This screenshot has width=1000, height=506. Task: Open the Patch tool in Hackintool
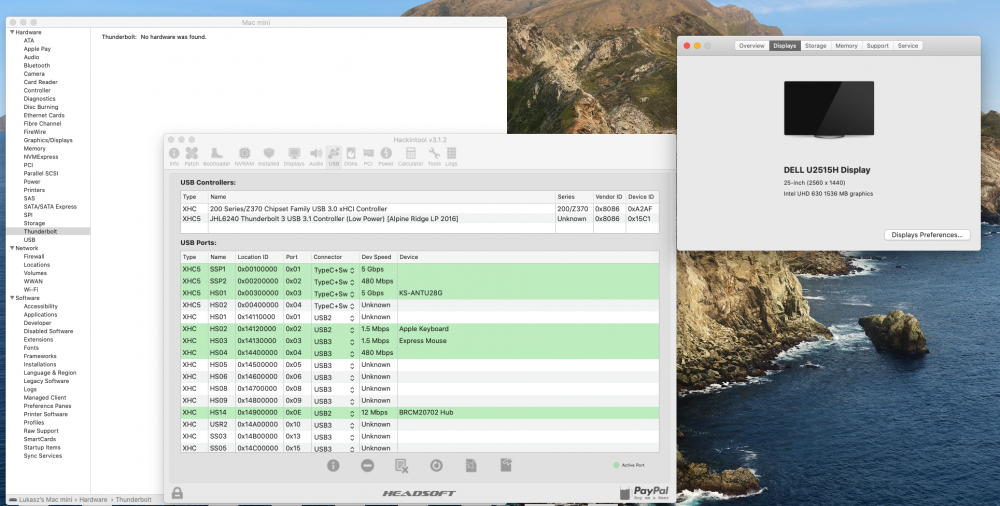click(191, 156)
